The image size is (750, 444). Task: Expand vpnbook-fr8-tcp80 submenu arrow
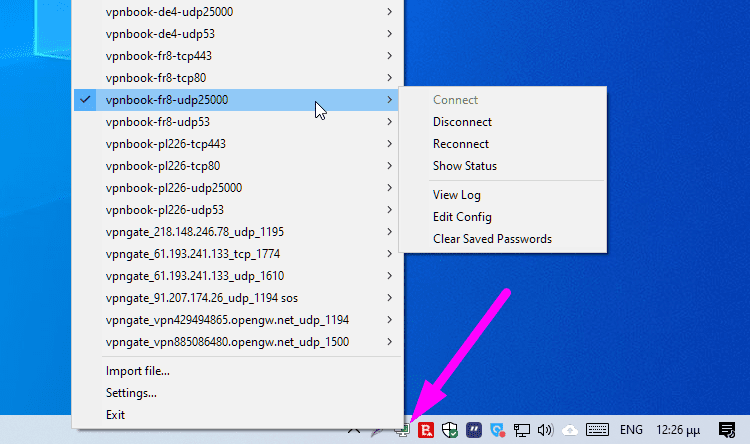pyautogui.click(x=389, y=78)
